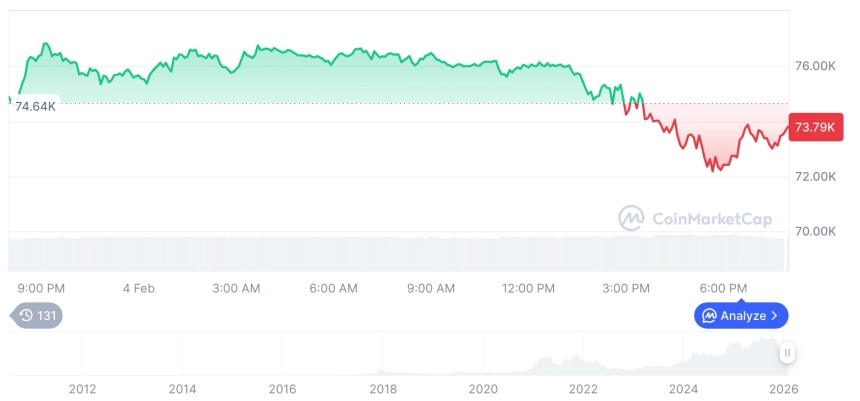Select the 2012 year on timeline
Screen dimensions: 860x401
(82, 388)
